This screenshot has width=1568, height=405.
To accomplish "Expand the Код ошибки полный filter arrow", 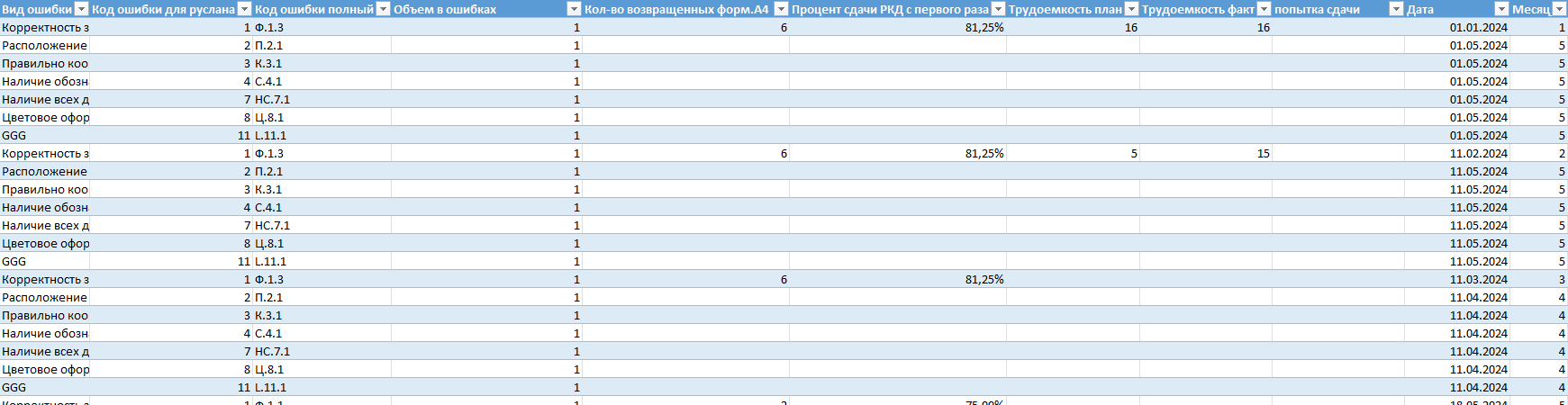I will tap(383, 9).
